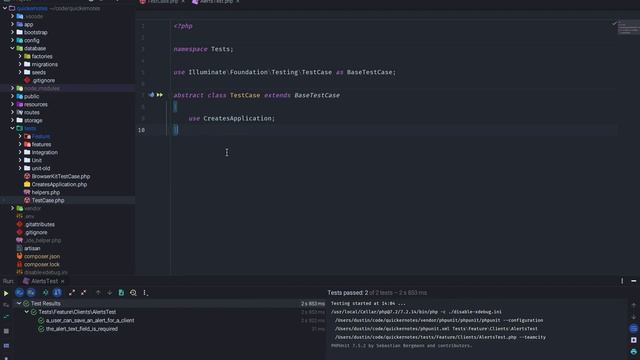Screen dimensions: 640x360
Task: Click implemented-by gutter icon on TestCase line
Action: (151, 95)
